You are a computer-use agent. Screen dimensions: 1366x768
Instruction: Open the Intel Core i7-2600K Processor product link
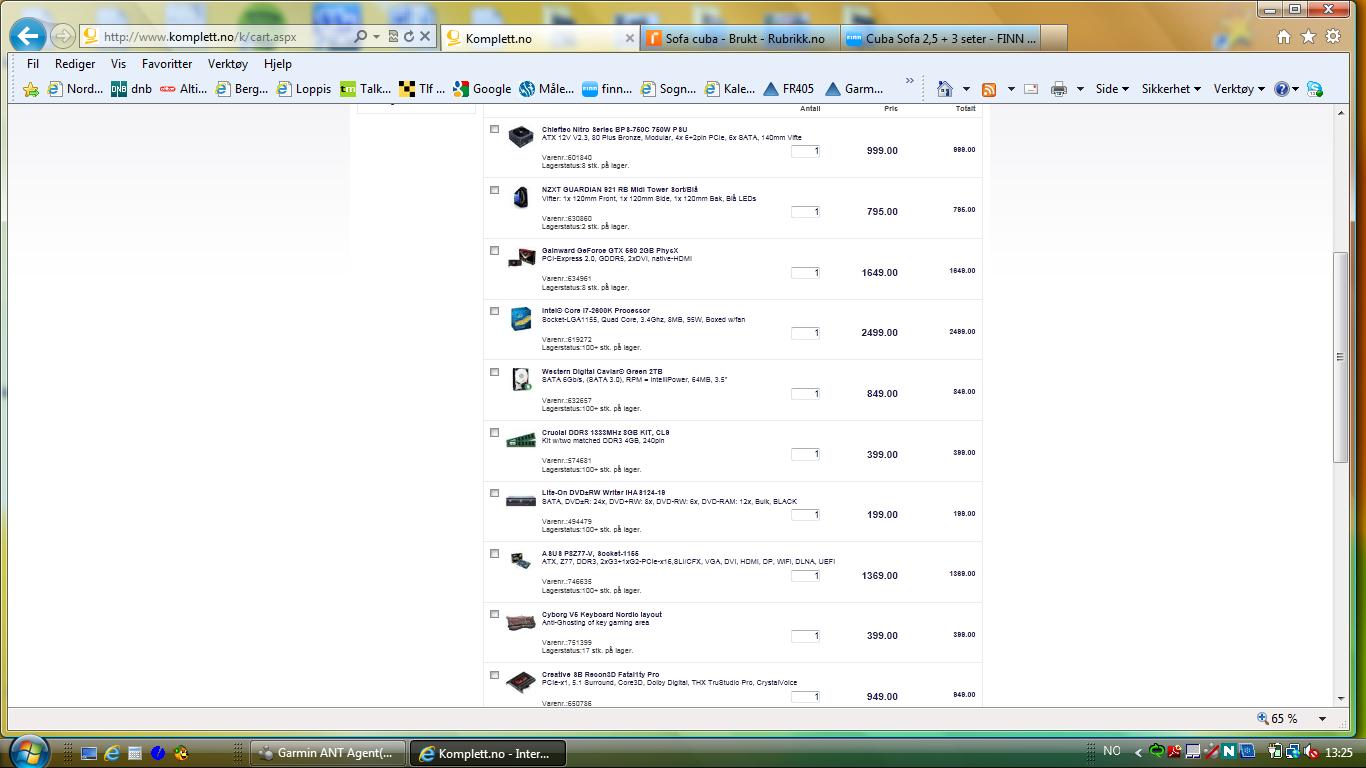click(595, 311)
